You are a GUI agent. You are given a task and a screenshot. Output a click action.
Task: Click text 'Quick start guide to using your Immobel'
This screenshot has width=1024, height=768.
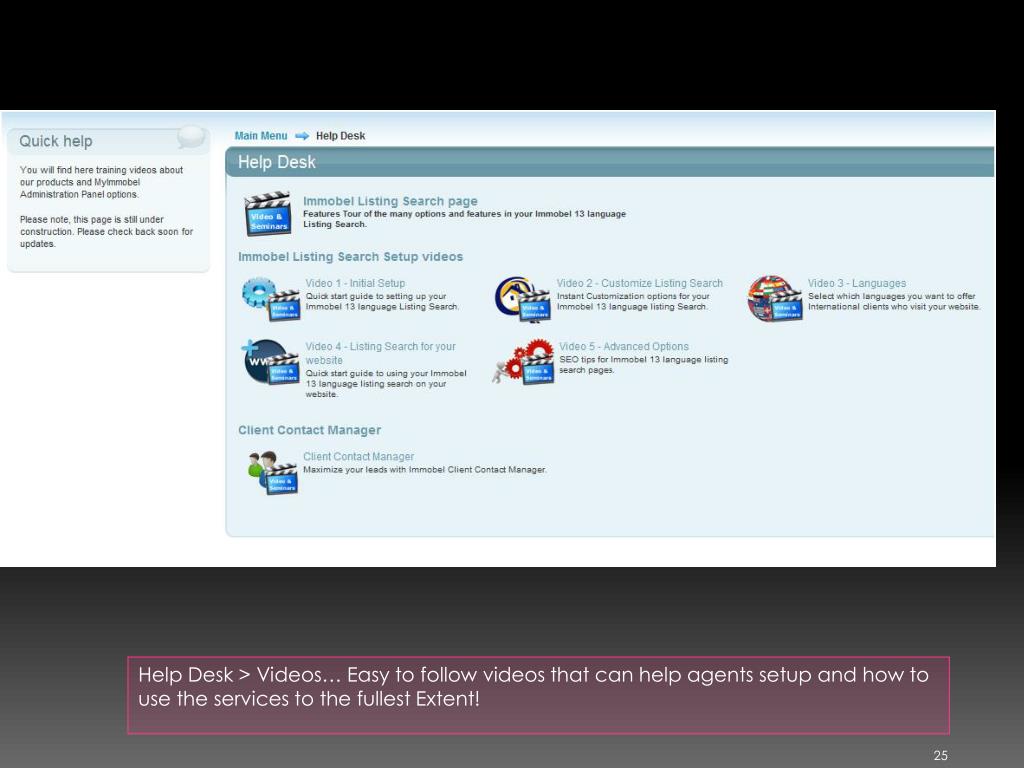386,374
